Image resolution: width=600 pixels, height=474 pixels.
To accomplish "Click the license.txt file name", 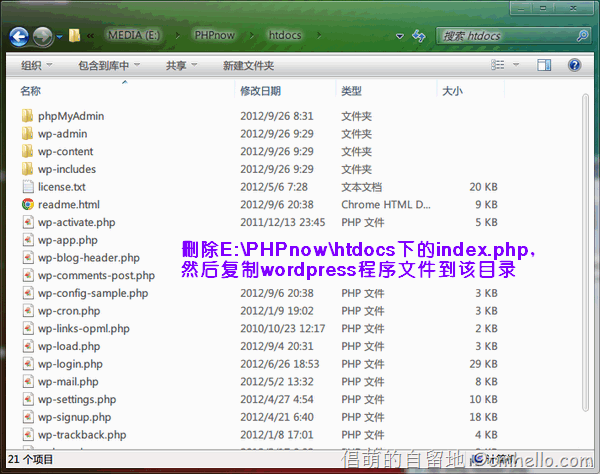I will tap(62, 187).
